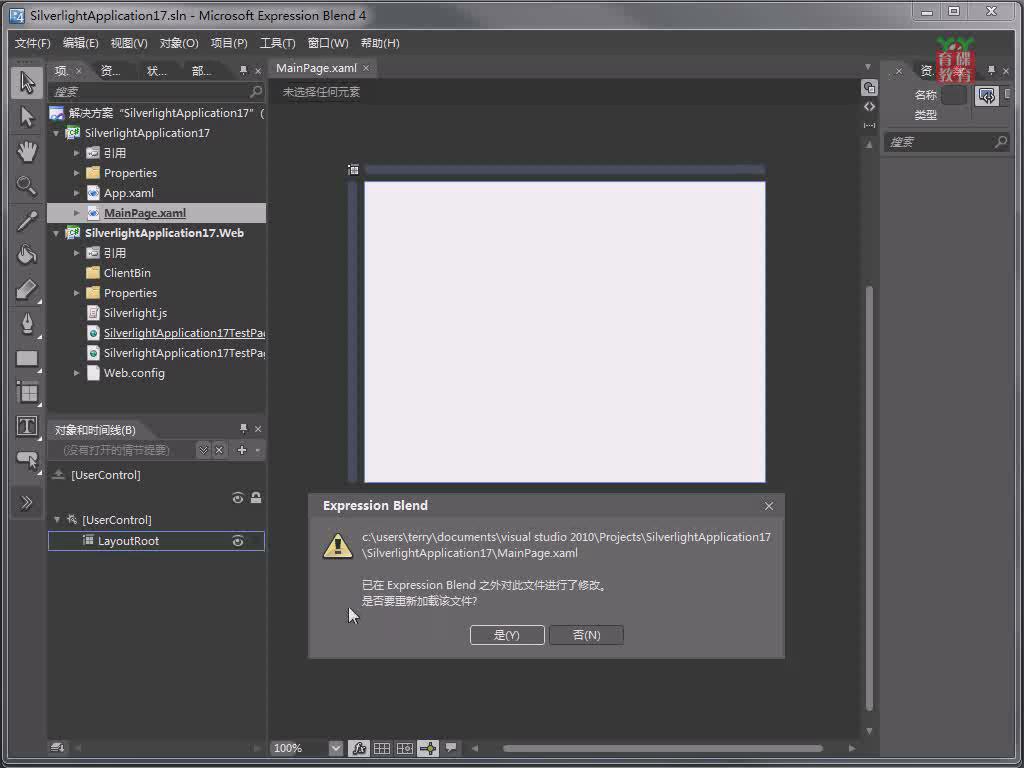Choose the TextBlock text tool

27,426
